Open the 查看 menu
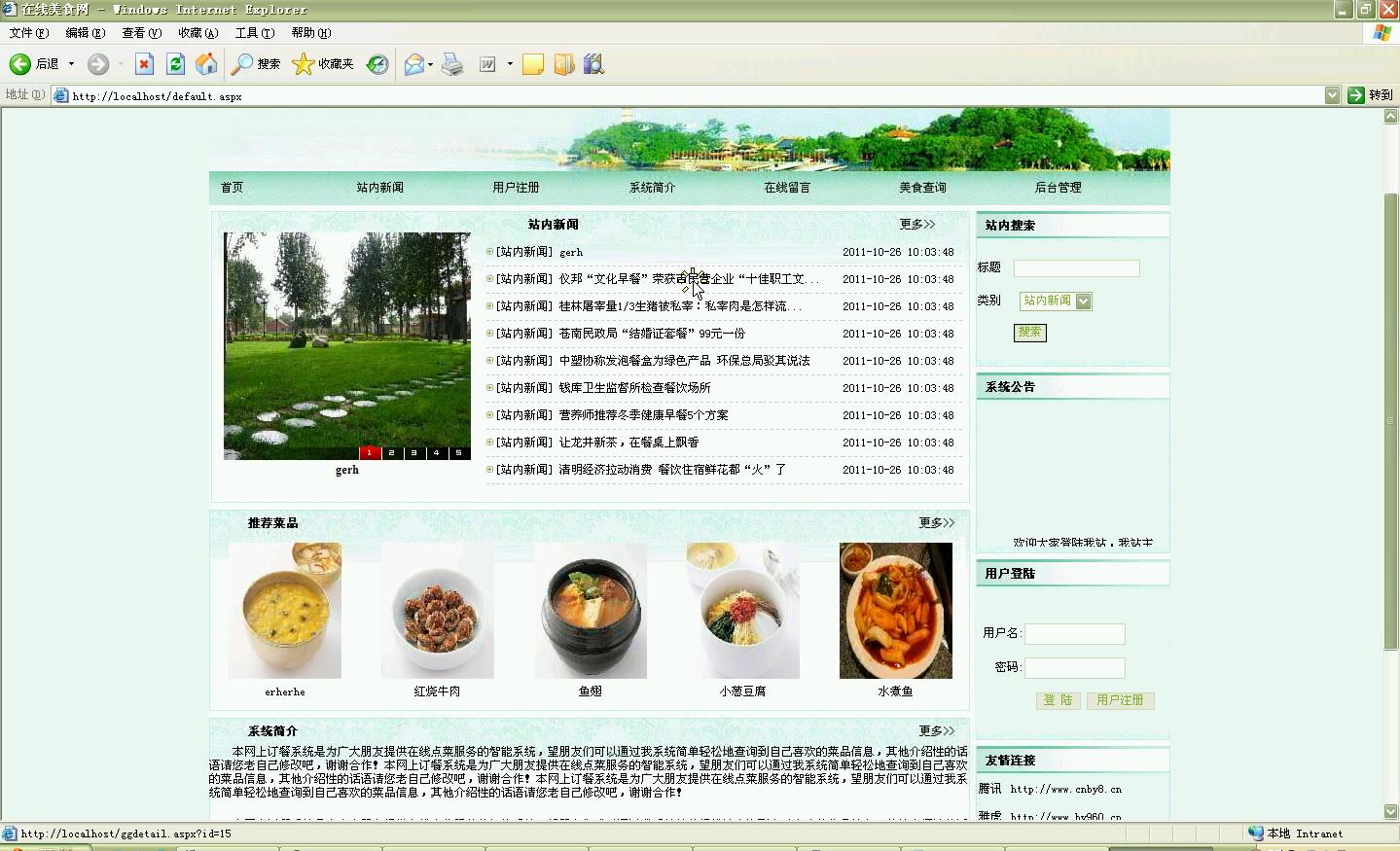This screenshot has width=1400, height=851. [141, 33]
